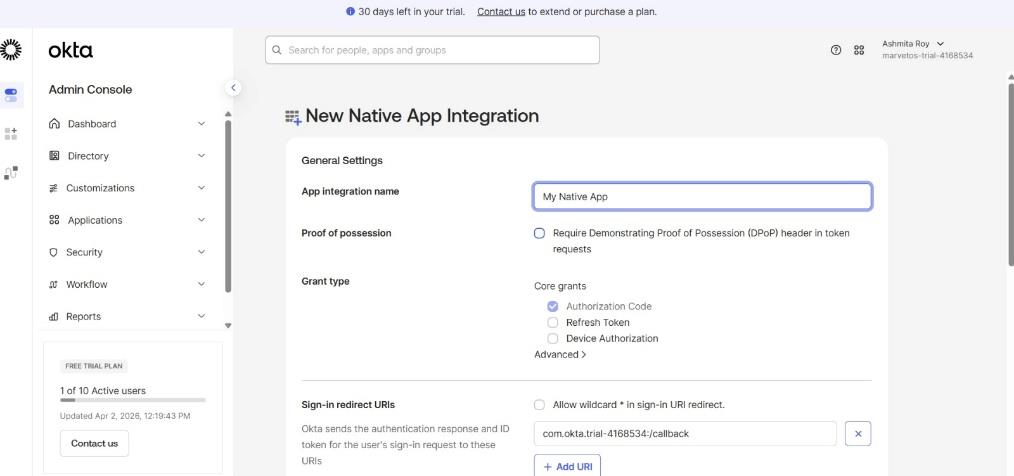Click the okta wordmark logo
Image resolution: width=1014 pixels, height=476 pixels.
pos(70,50)
